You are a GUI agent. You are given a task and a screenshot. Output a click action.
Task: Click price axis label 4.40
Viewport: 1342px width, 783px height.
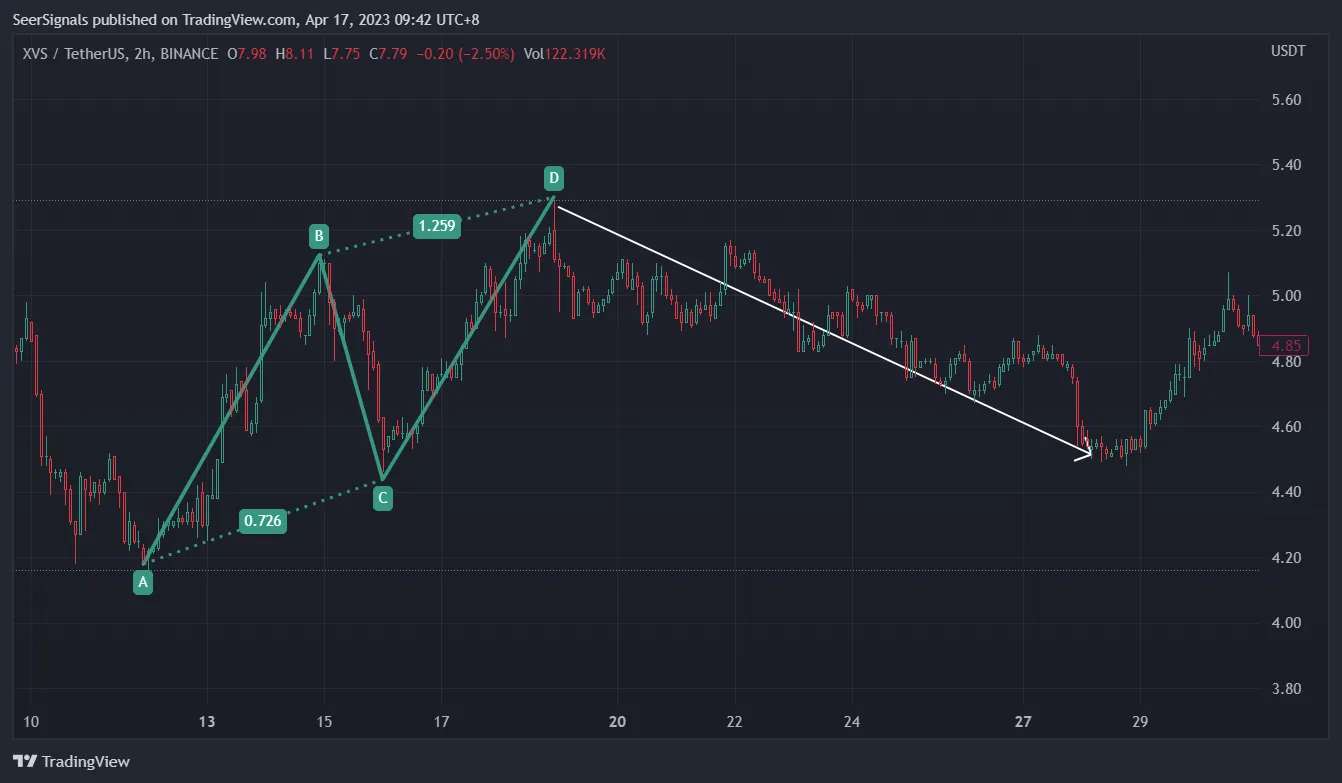coord(1286,492)
